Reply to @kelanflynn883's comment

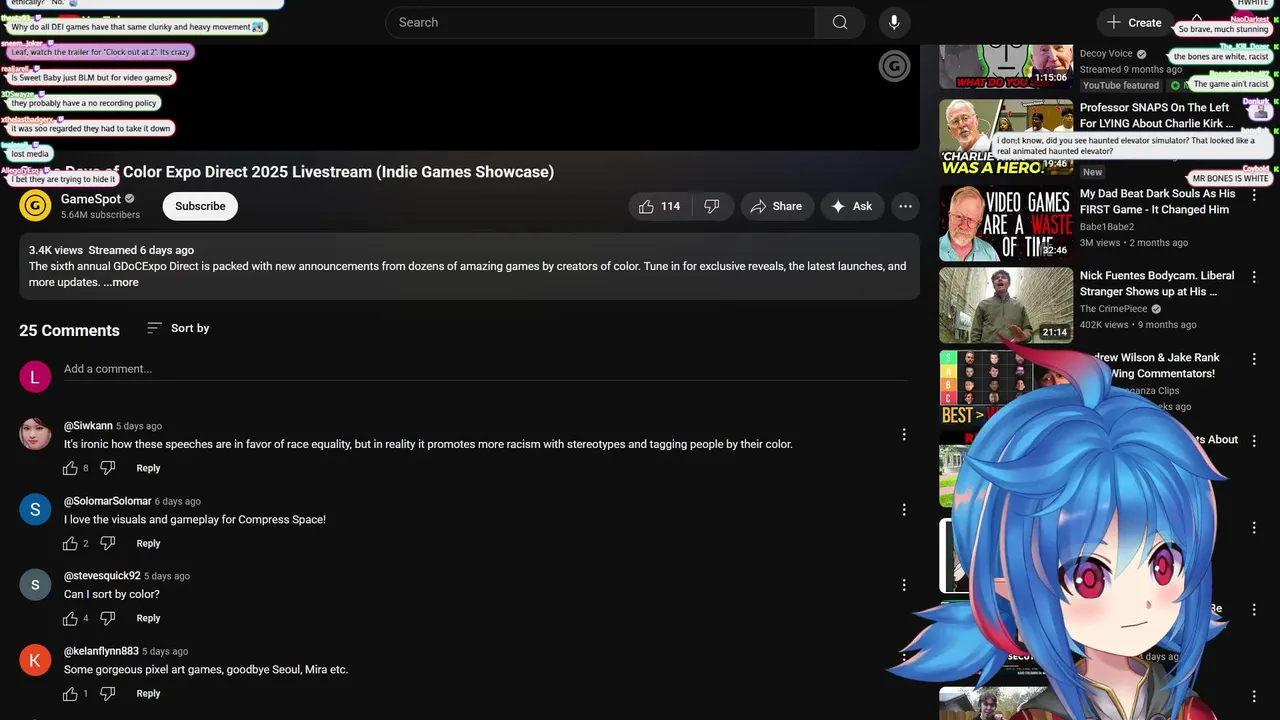pos(148,693)
